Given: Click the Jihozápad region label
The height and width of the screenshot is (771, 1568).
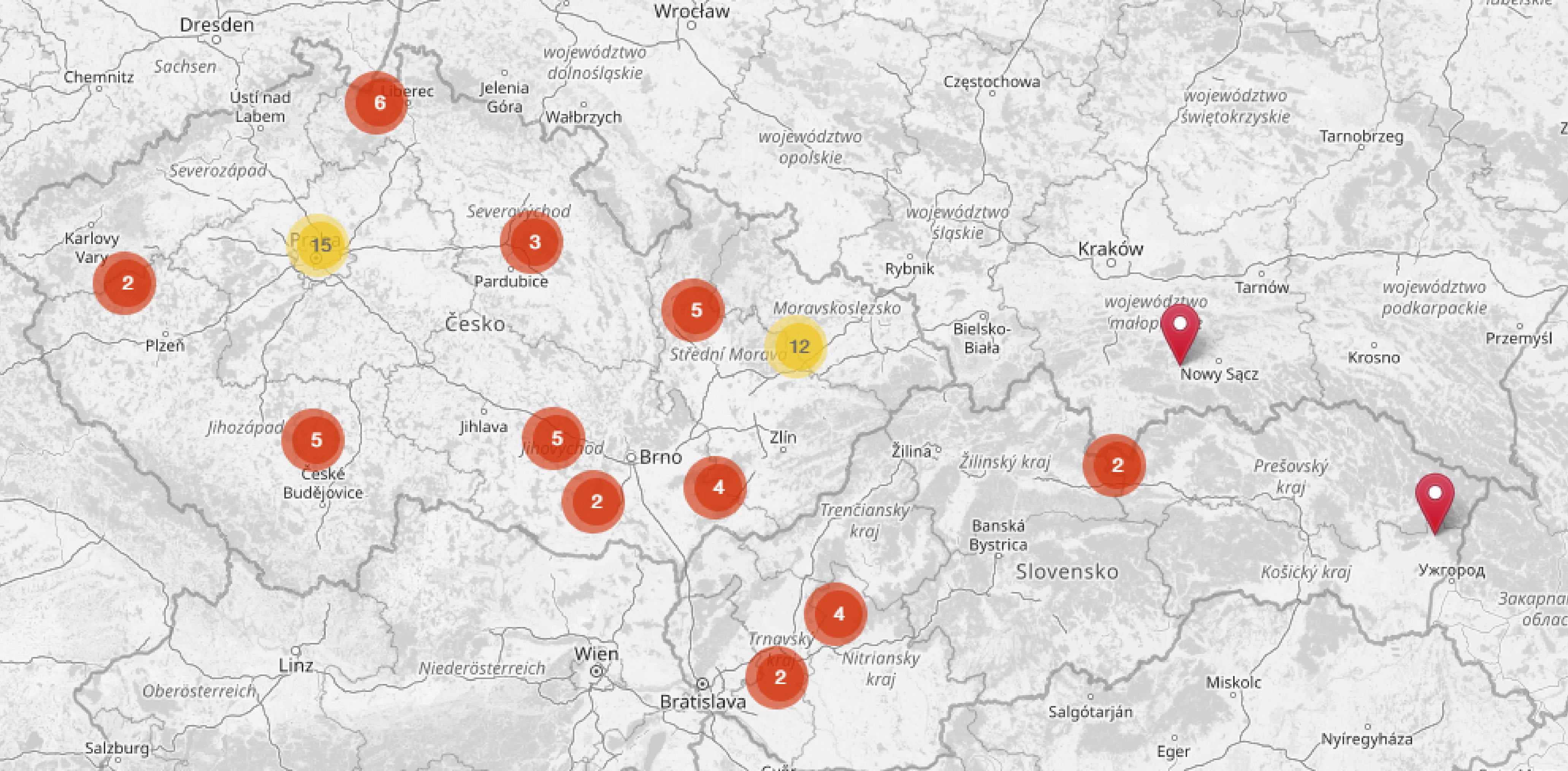Looking at the screenshot, I should [x=245, y=428].
